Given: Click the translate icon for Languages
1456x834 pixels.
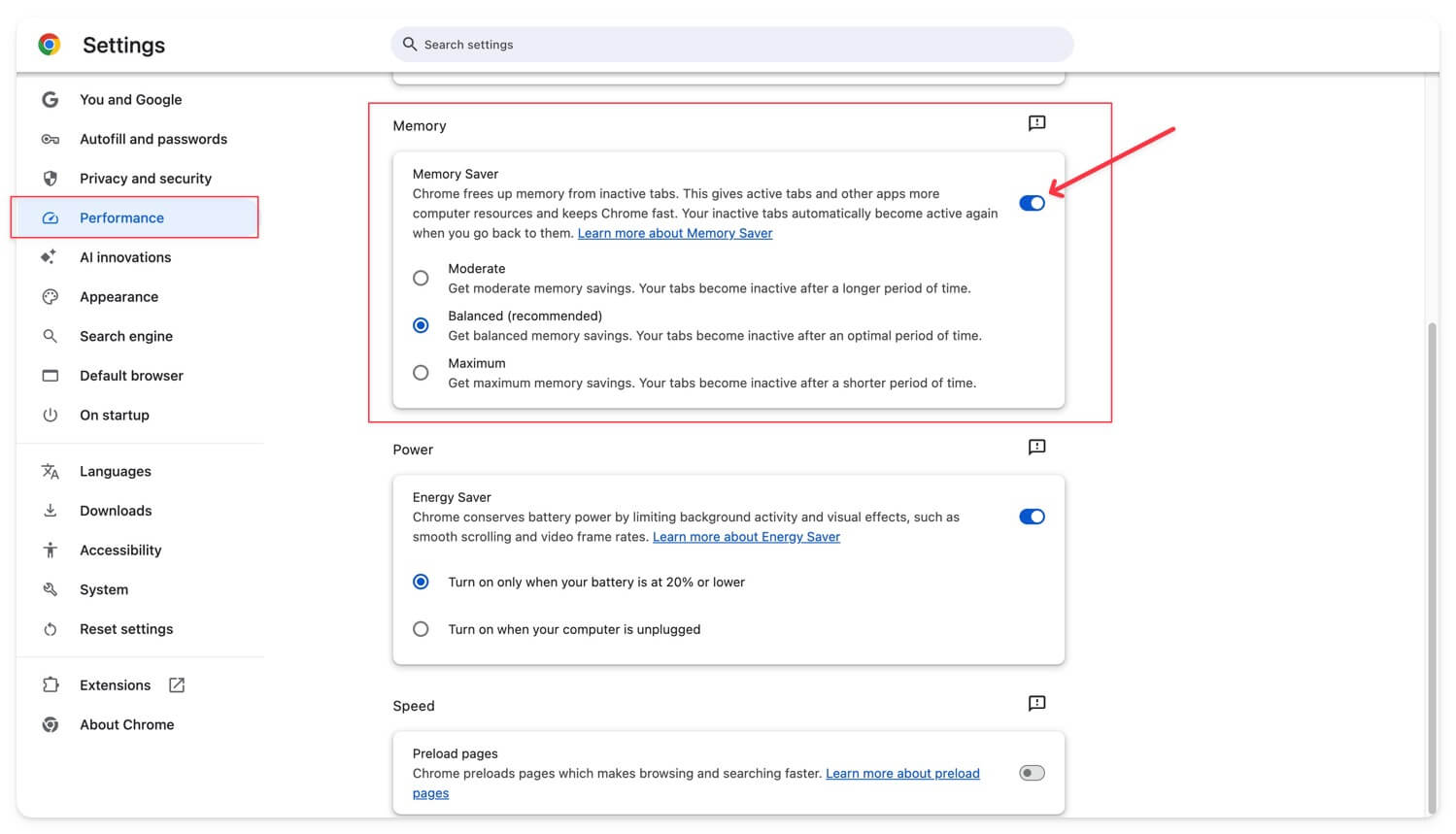Looking at the screenshot, I should point(51,472).
